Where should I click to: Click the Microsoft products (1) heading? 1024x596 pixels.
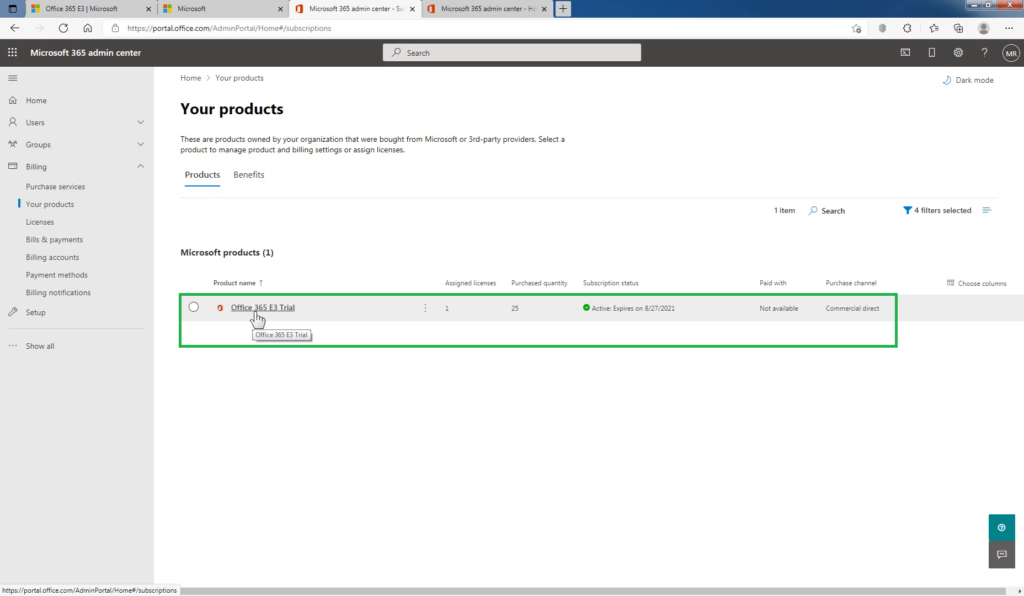(227, 252)
